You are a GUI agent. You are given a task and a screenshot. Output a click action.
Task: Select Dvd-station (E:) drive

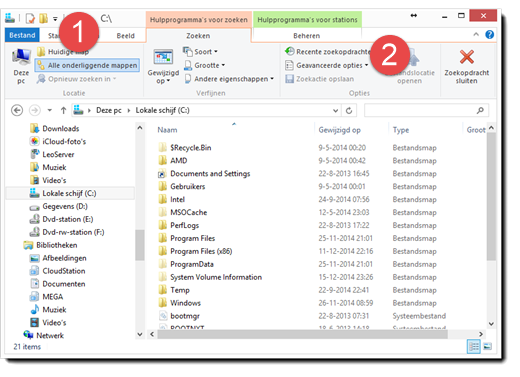click(68, 219)
